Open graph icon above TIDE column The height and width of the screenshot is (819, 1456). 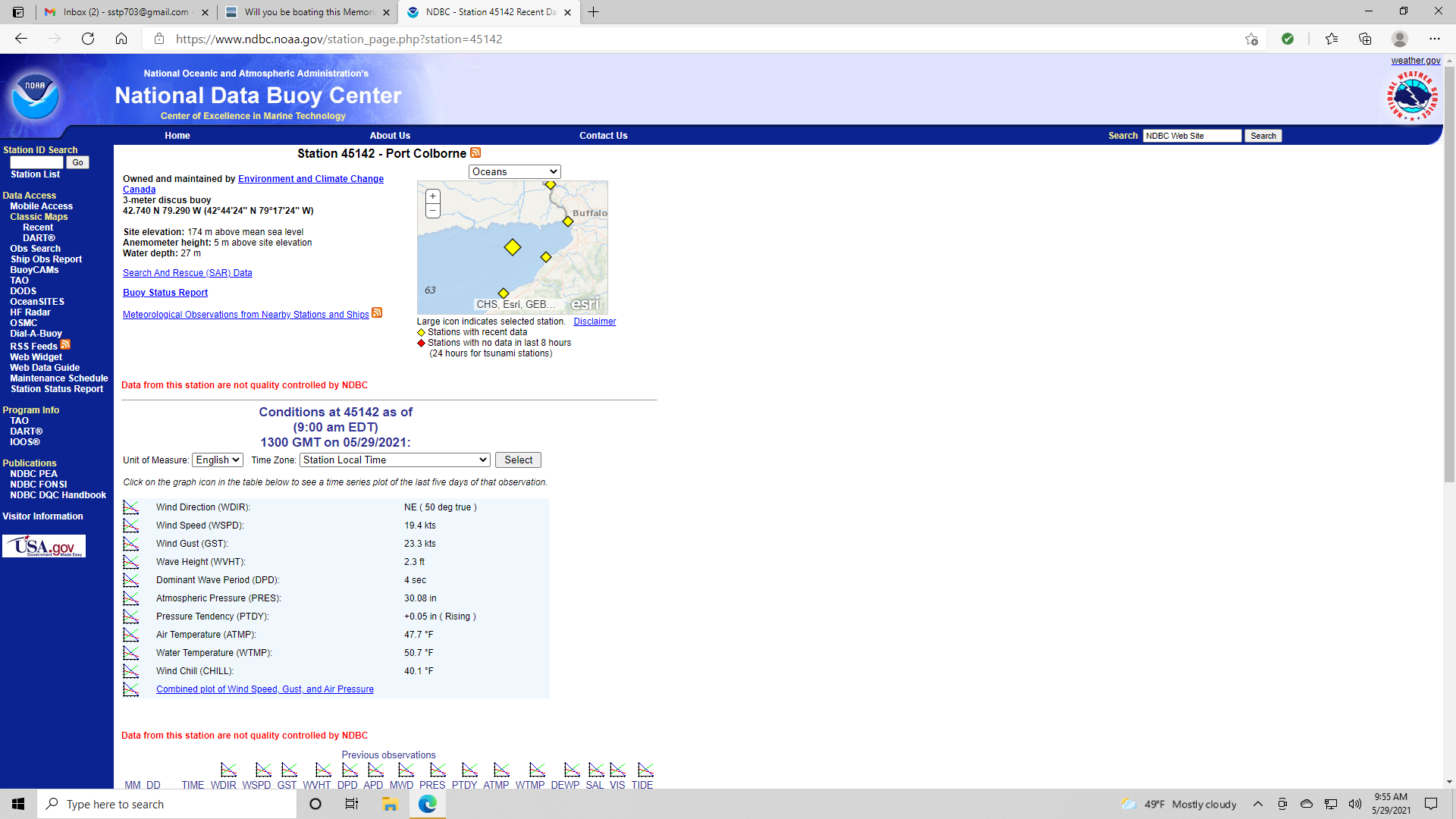coord(645,770)
